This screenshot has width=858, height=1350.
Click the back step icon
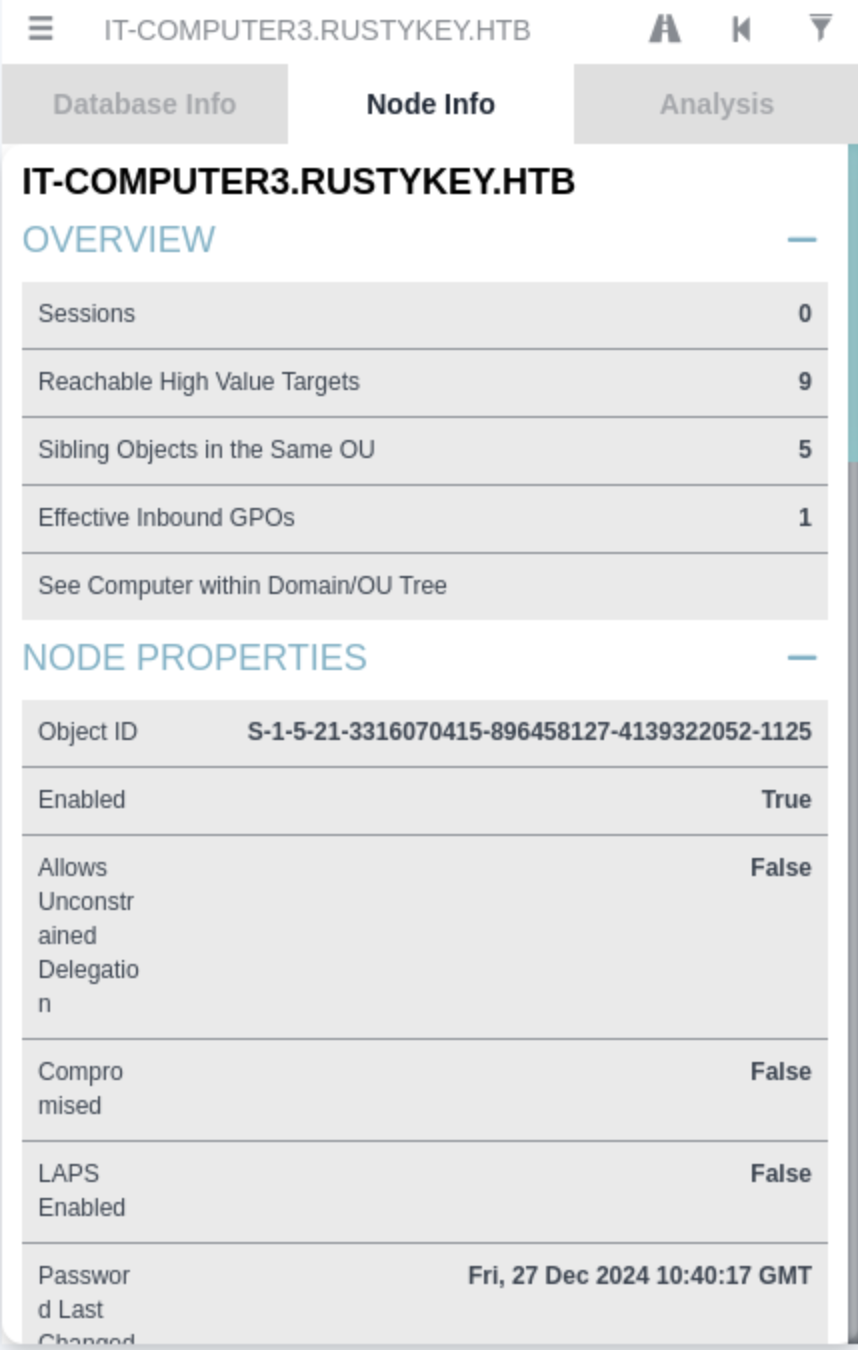741,29
